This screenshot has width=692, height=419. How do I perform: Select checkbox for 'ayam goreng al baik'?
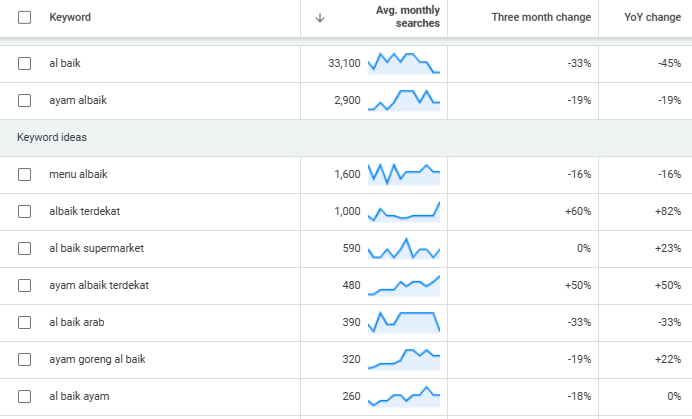25,359
